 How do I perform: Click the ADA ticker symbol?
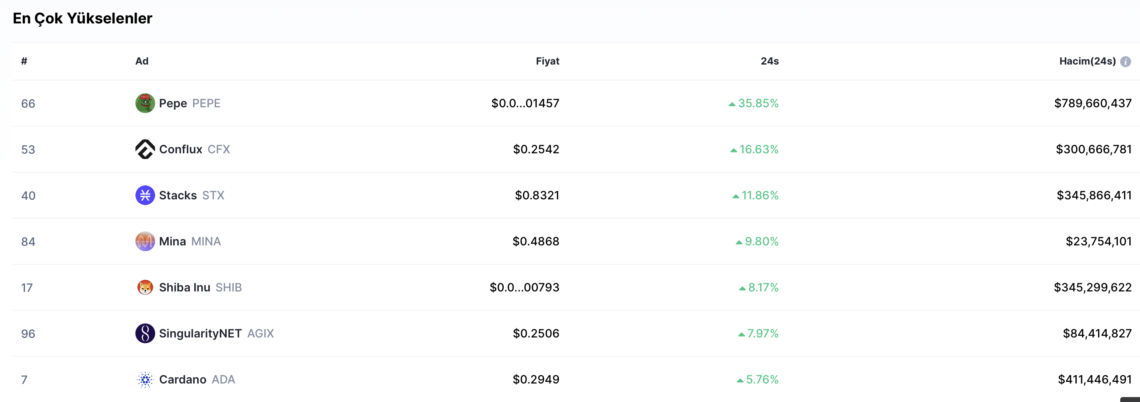223,379
